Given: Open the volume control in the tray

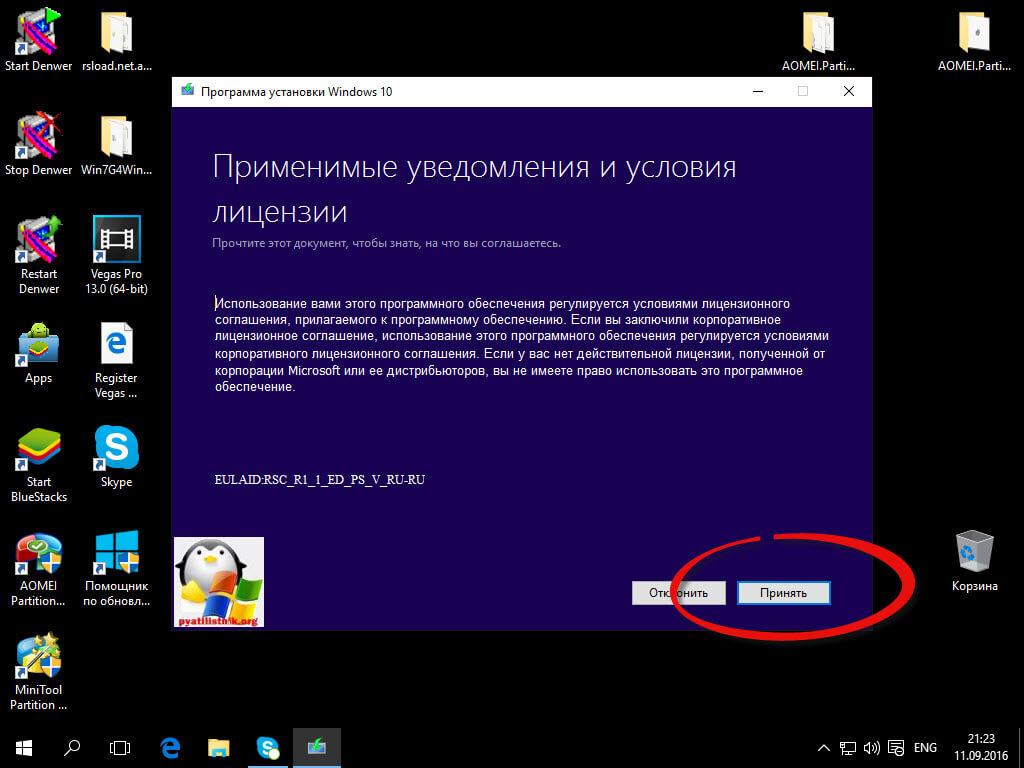Looking at the screenshot, I should 871,748.
